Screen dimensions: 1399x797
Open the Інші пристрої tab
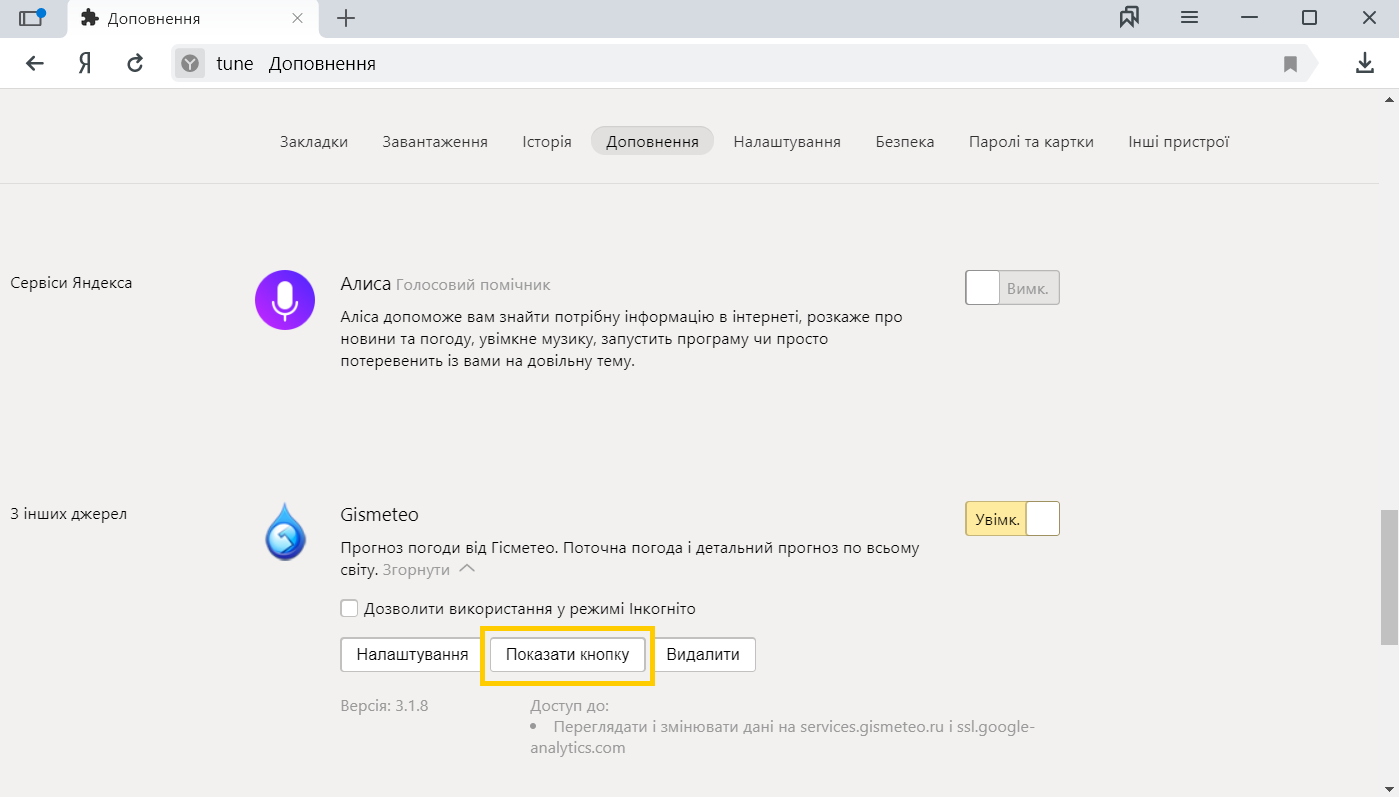[x=1178, y=142]
